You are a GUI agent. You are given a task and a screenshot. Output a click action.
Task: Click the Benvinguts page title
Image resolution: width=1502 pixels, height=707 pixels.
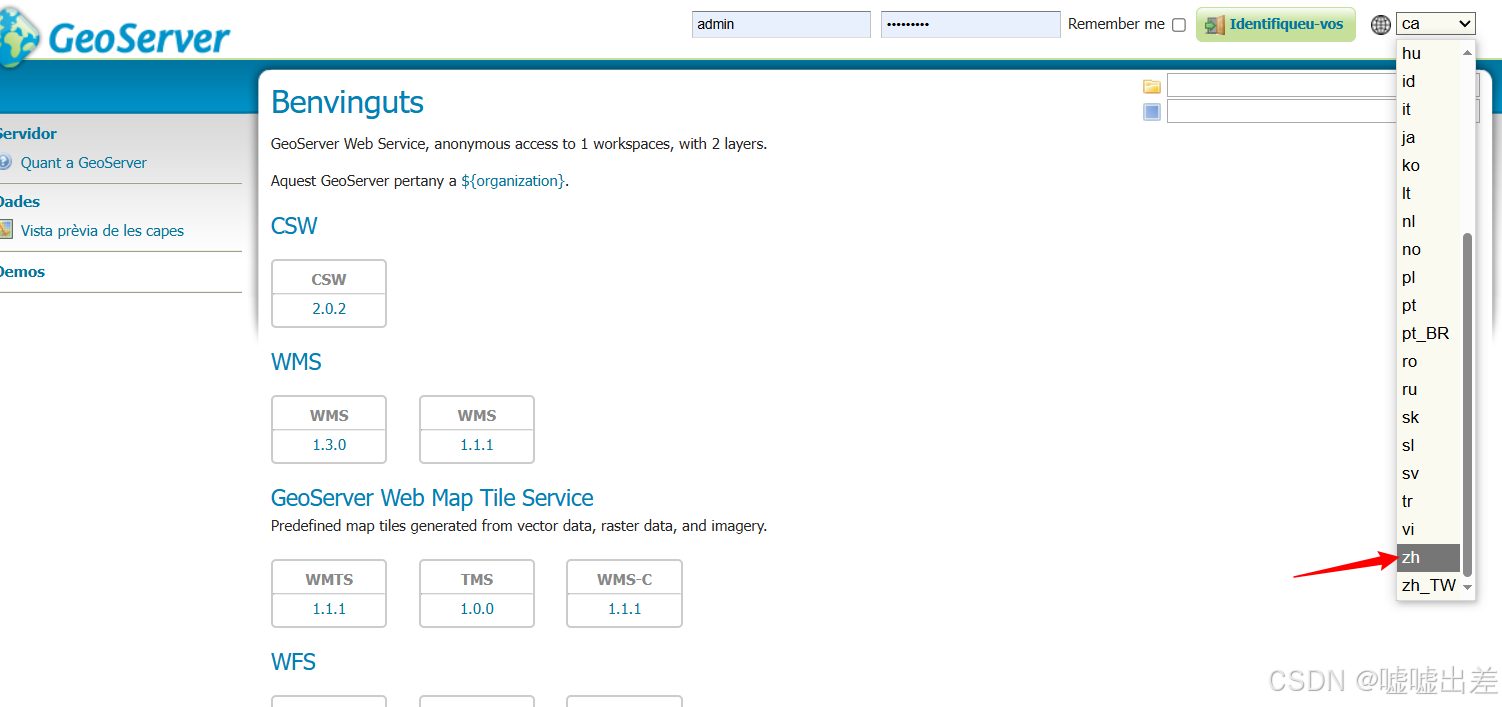pyautogui.click(x=347, y=102)
